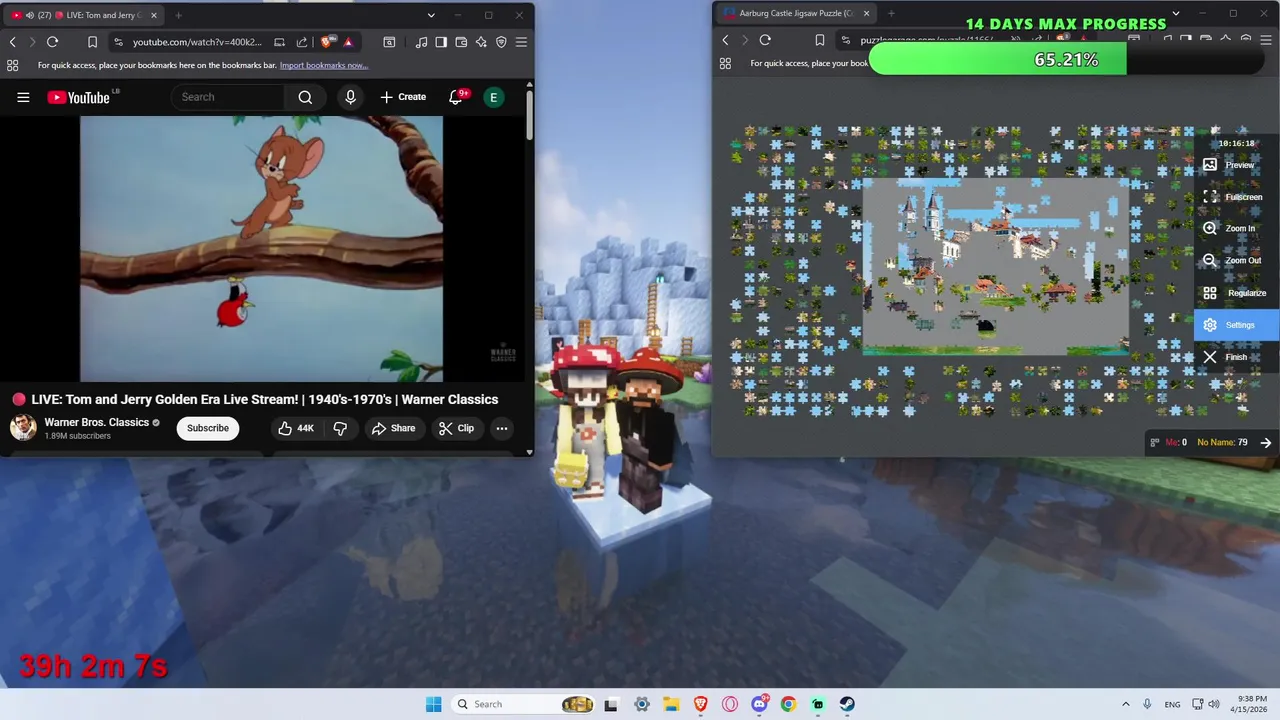Switch the puzzle to Fullscreen
The width and height of the screenshot is (1280, 720).
click(1234, 197)
